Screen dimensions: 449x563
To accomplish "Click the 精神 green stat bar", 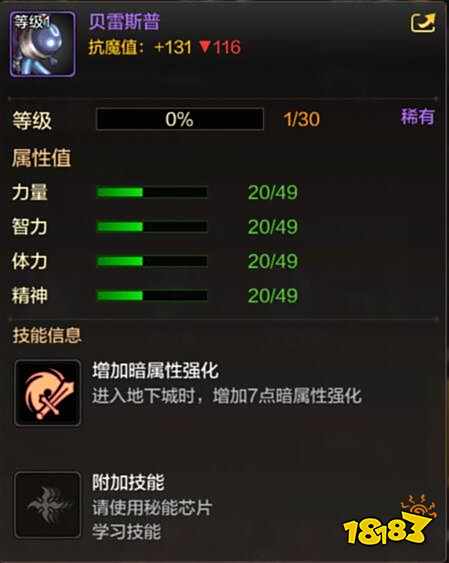I will (x=152, y=296).
